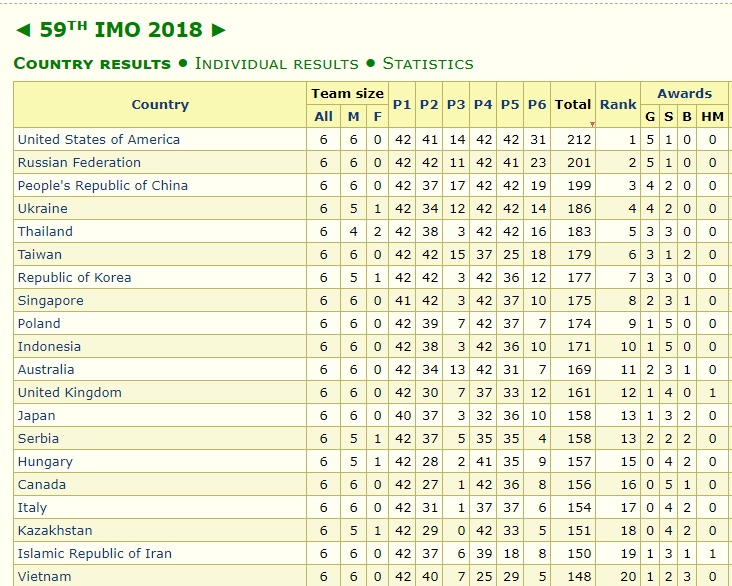The height and width of the screenshot is (586, 732).
Task: Click the United Kingdom link
Action: point(69,393)
